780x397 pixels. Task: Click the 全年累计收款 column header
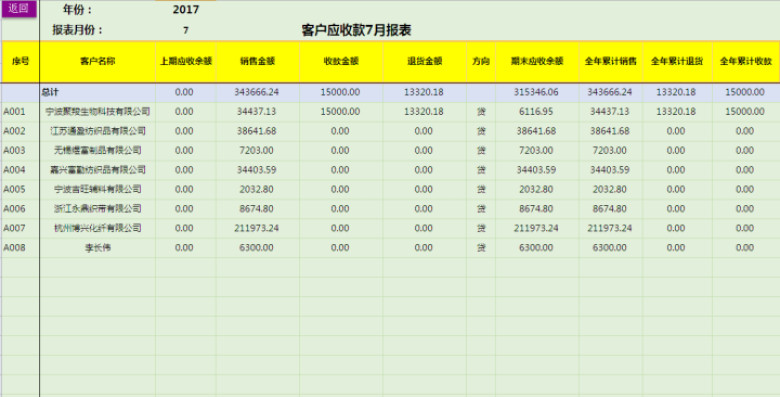(x=746, y=62)
